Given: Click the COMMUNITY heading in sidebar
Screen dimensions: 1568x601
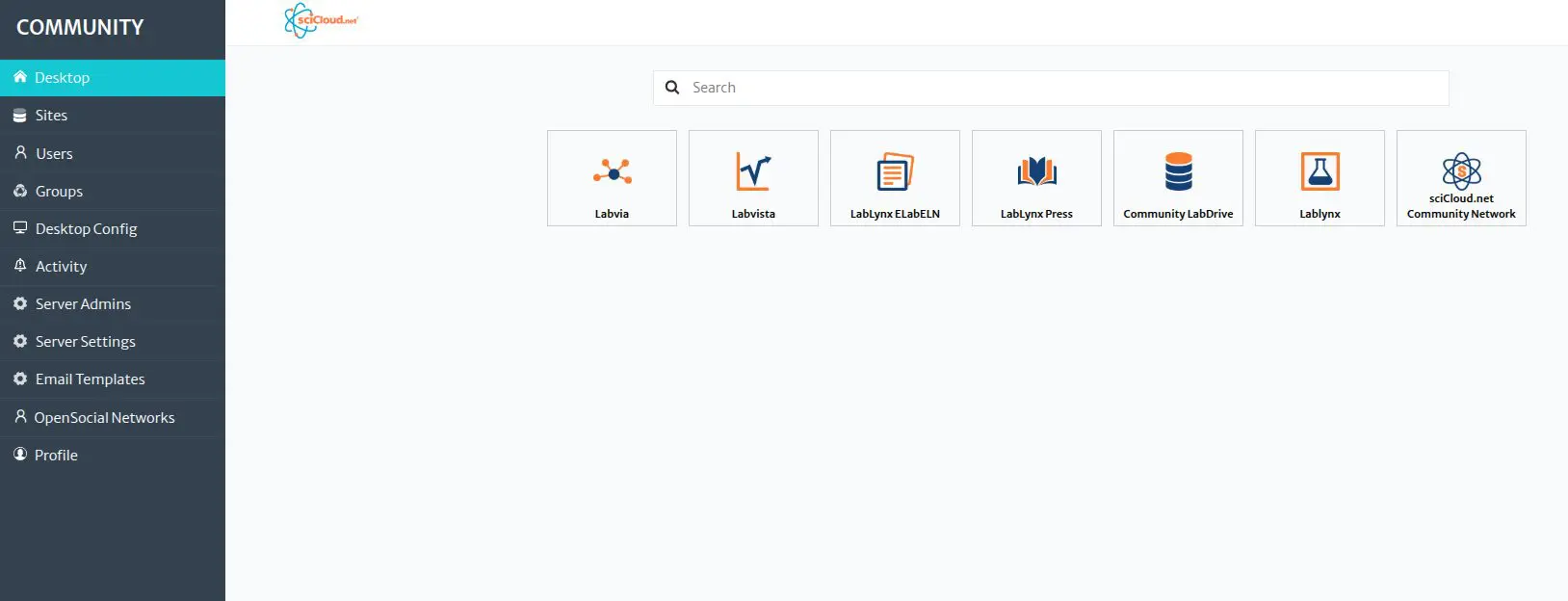Looking at the screenshot, I should coord(80,28).
